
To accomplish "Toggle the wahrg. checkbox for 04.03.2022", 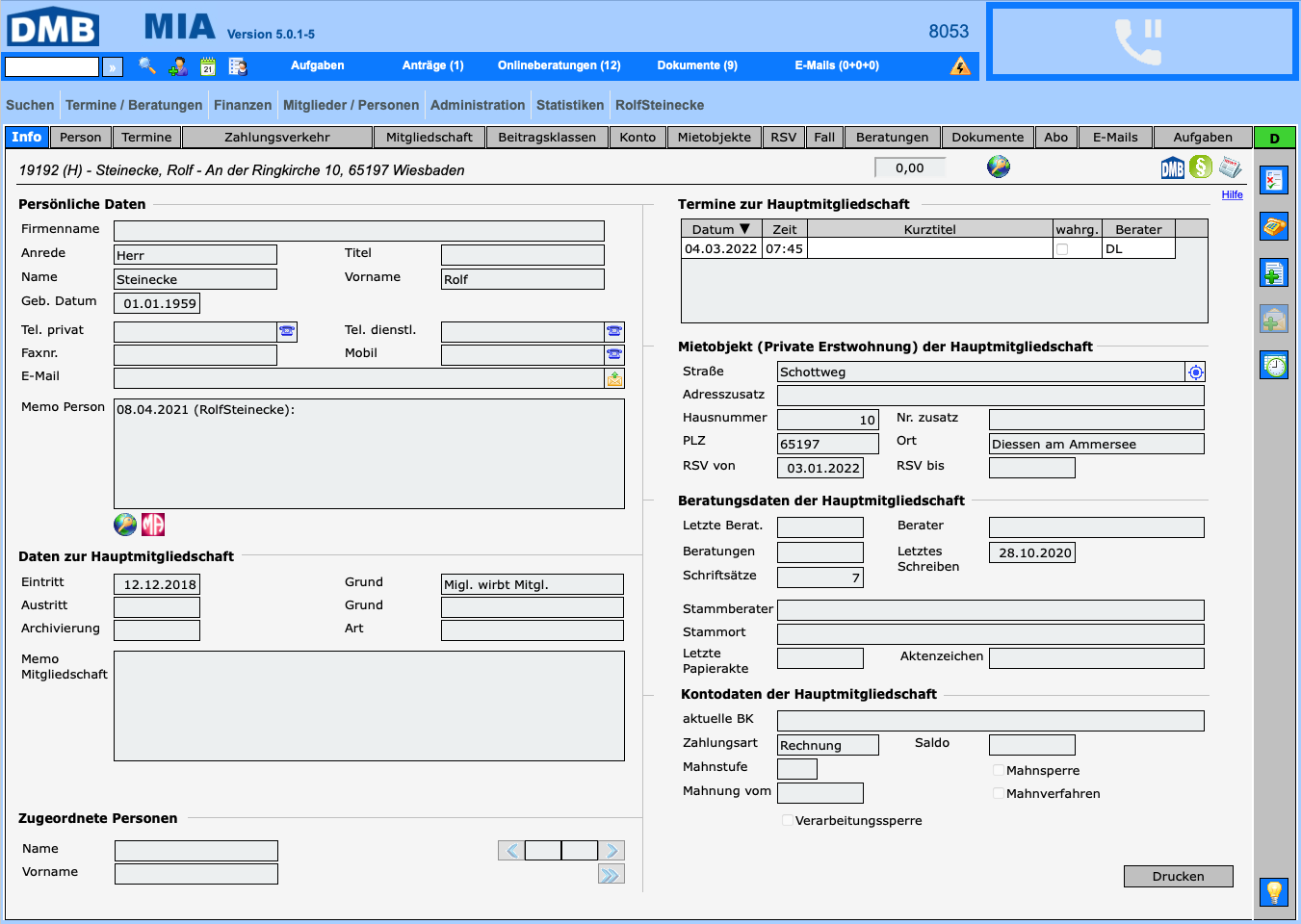I will pyautogui.click(x=1062, y=249).
